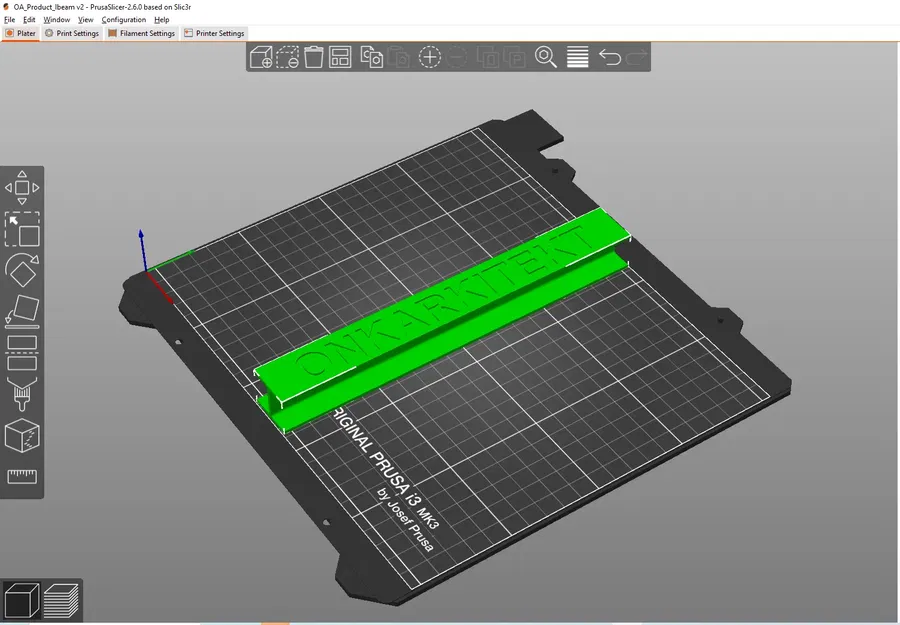Switch to the Printer Settings tab
Screen dimensions: 900x625
click(214, 32)
